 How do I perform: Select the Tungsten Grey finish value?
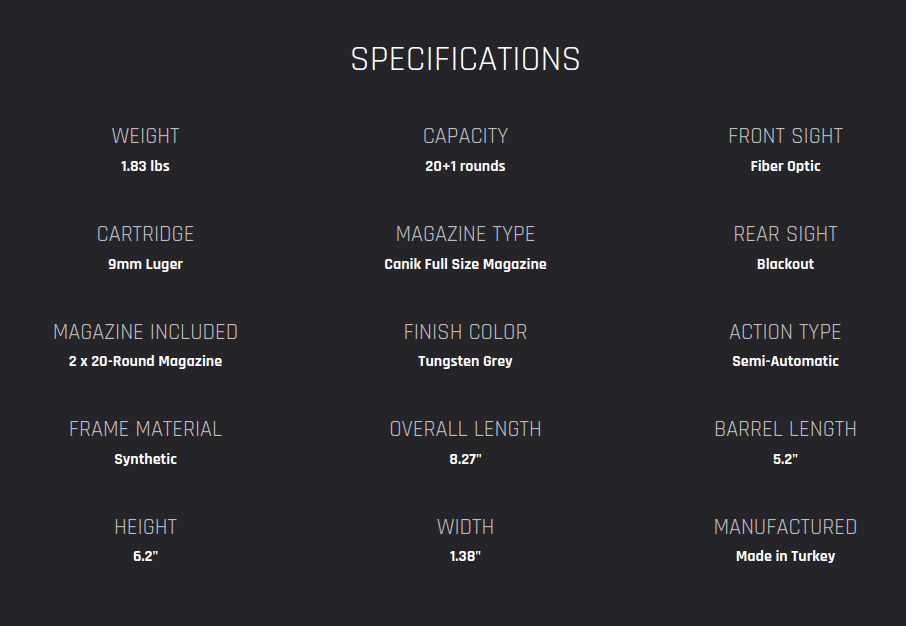click(465, 361)
